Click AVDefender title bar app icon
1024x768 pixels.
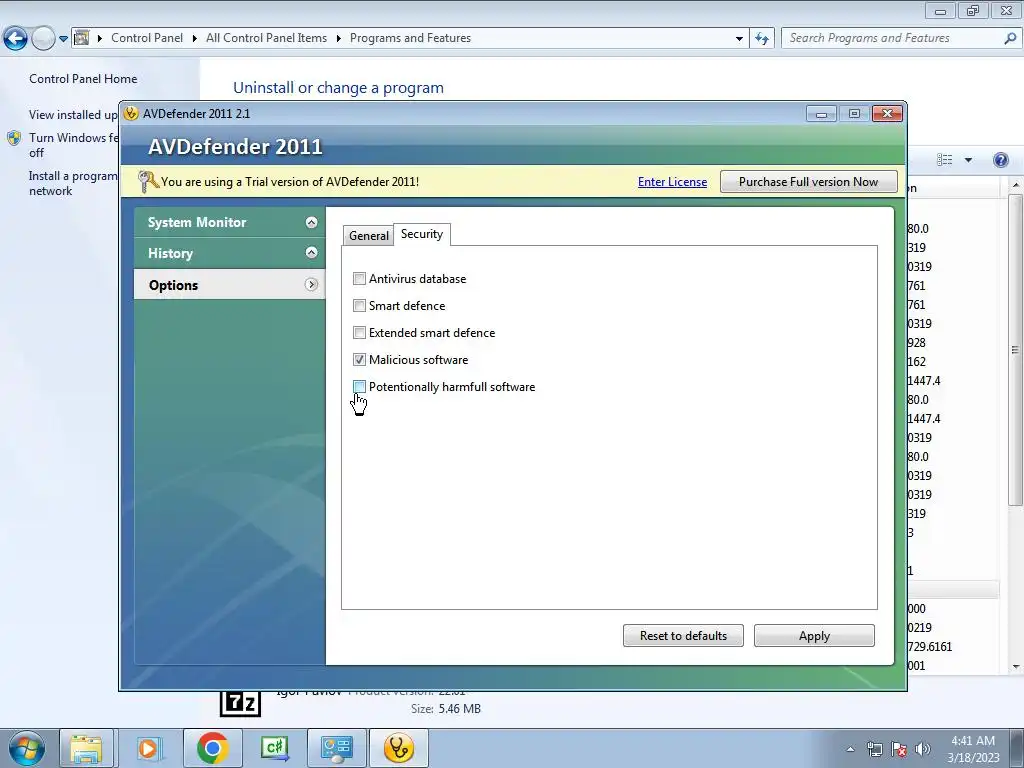[x=131, y=113]
